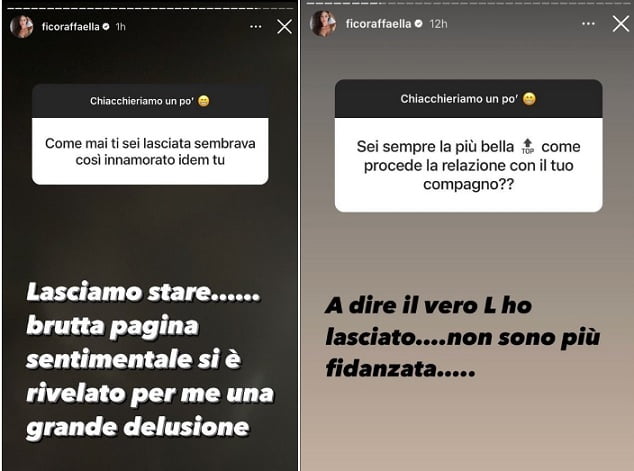Open the right story's three-dot options menu
The width and height of the screenshot is (634, 471).
[588, 24]
